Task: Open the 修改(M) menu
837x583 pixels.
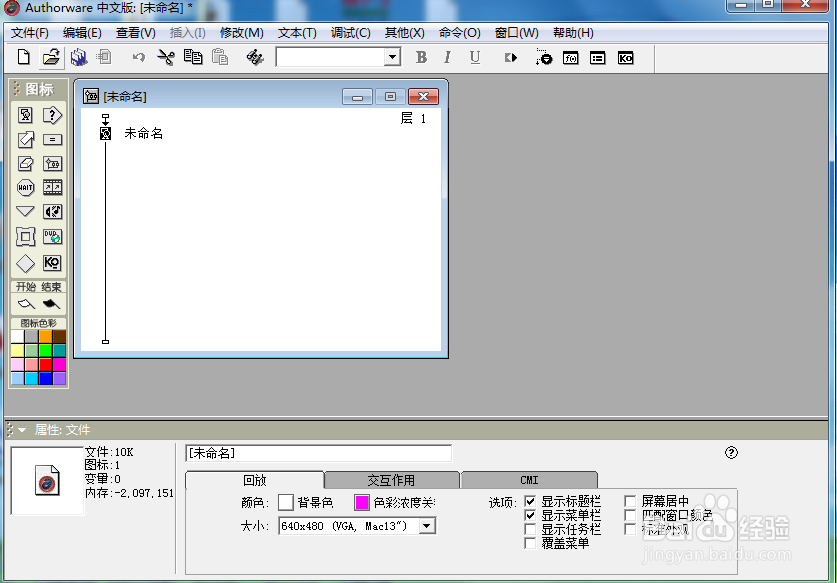Action: point(241,33)
